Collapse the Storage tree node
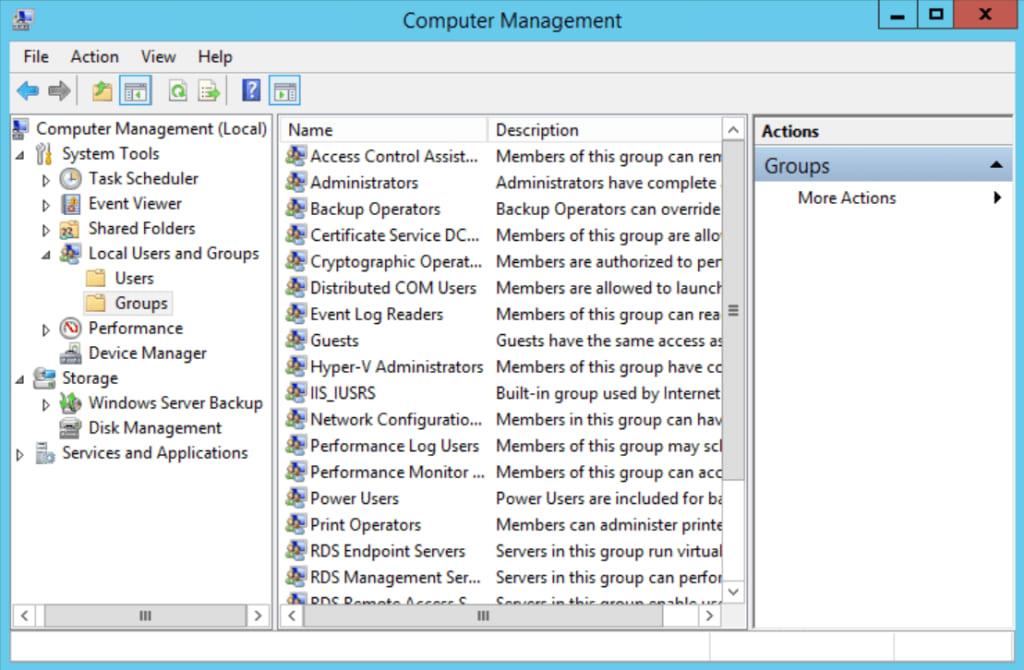The height and width of the screenshot is (670, 1024). 20,380
